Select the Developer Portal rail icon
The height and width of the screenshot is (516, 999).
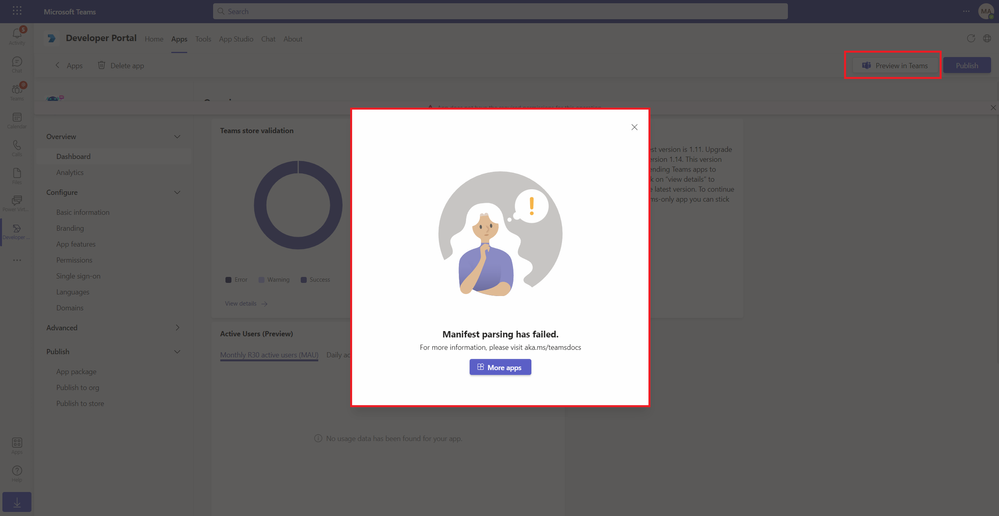[17, 231]
